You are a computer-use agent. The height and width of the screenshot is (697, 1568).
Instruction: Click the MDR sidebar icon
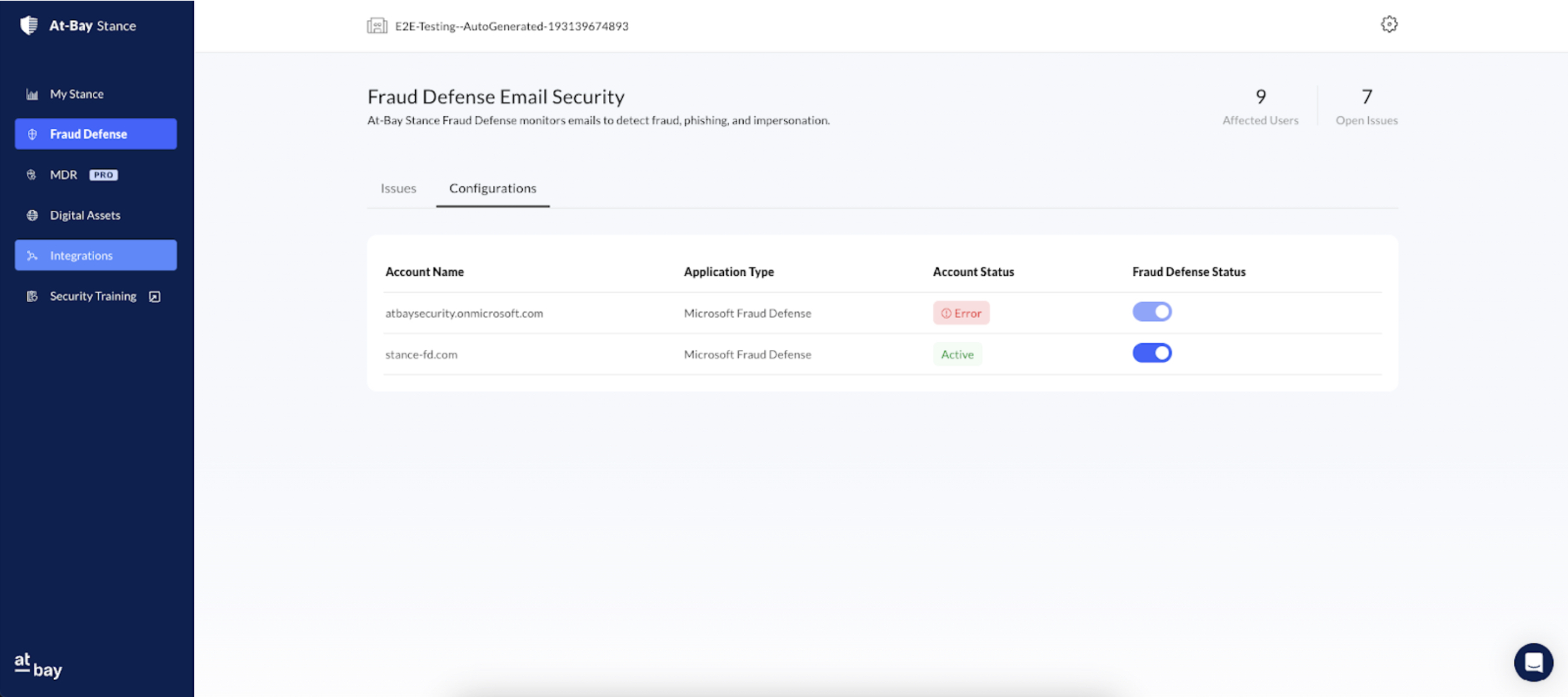coord(31,175)
